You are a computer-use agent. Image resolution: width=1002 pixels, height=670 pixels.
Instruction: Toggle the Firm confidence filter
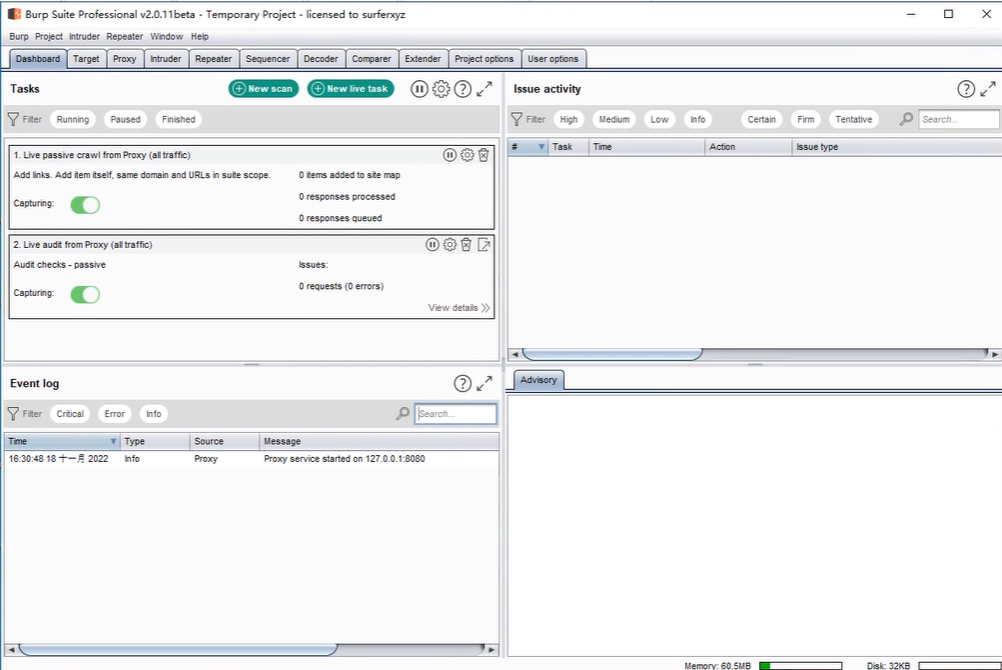click(806, 119)
